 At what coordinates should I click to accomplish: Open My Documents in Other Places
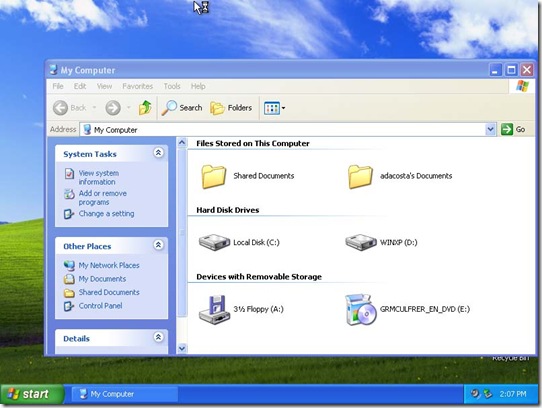[x=102, y=279]
